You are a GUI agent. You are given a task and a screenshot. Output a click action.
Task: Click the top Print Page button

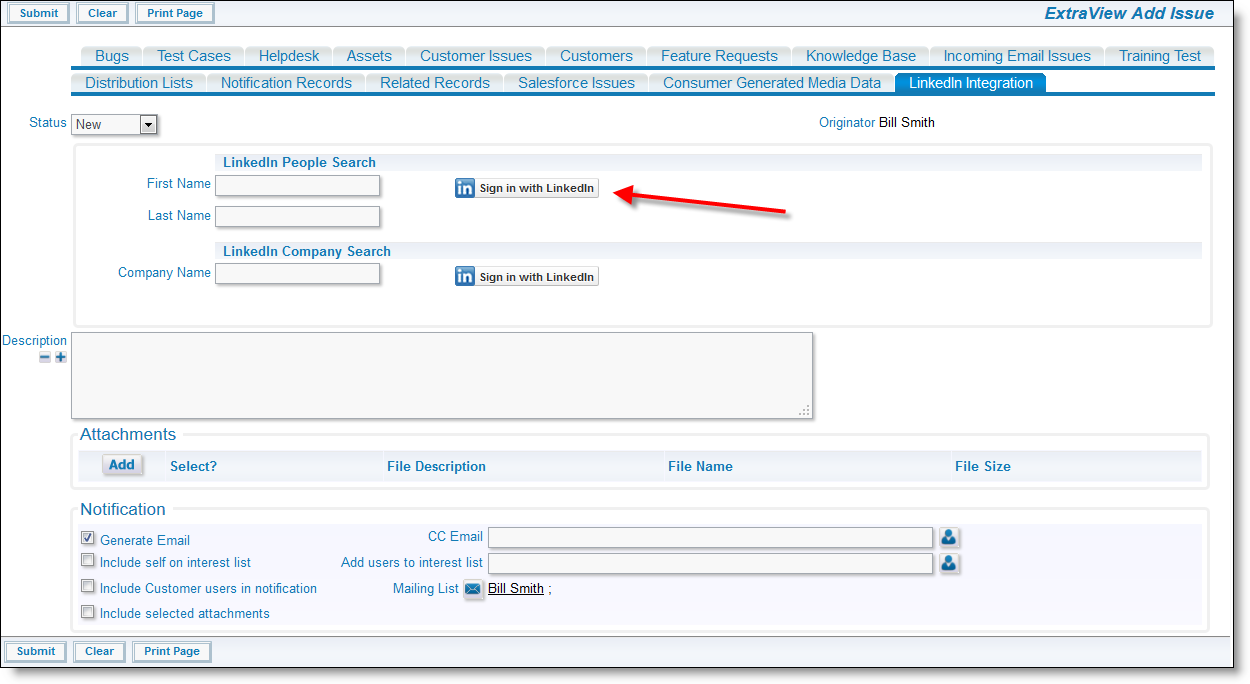(x=174, y=13)
